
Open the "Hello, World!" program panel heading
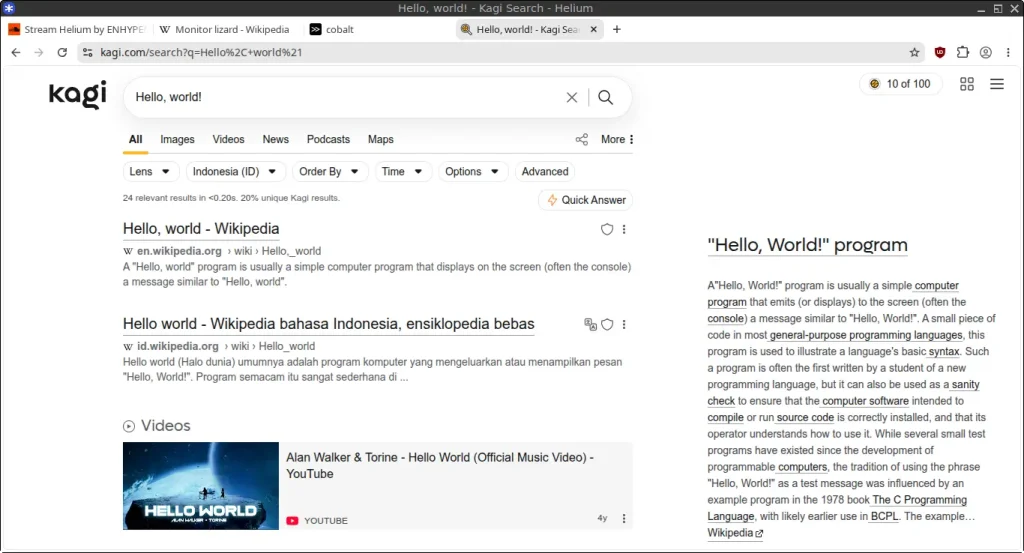pyautogui.click(x=807, y=245)
